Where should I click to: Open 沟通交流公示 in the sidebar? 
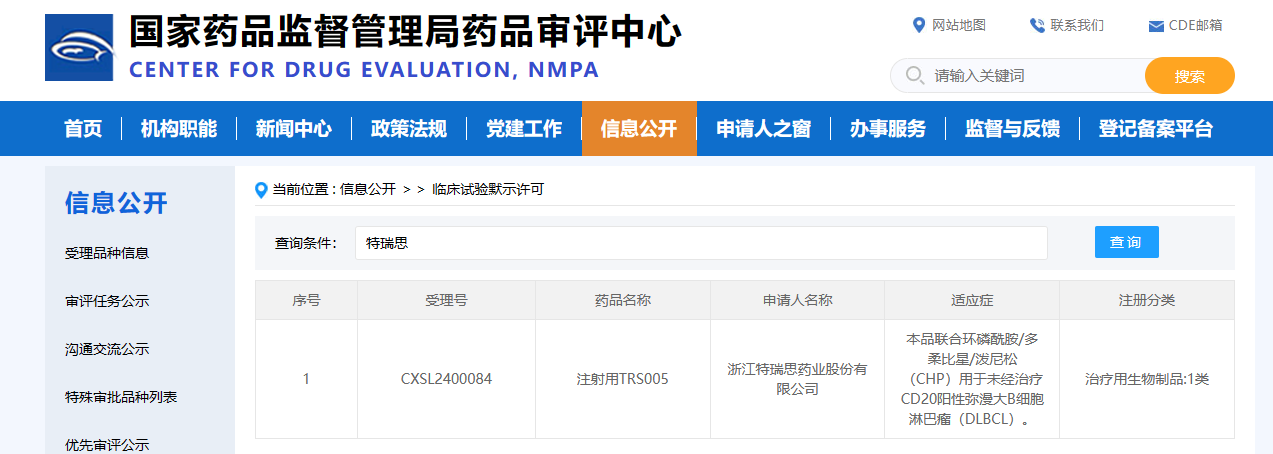point(107,349)
